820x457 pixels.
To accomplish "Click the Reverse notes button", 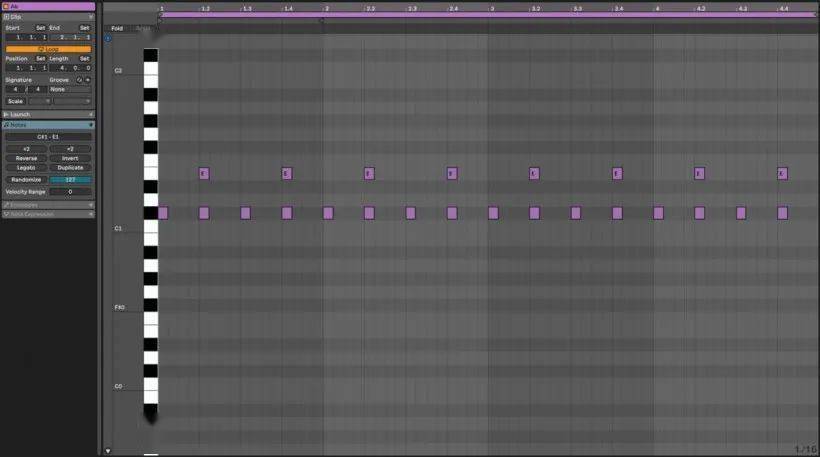I will pyautogui.click(x=26, y=158).
